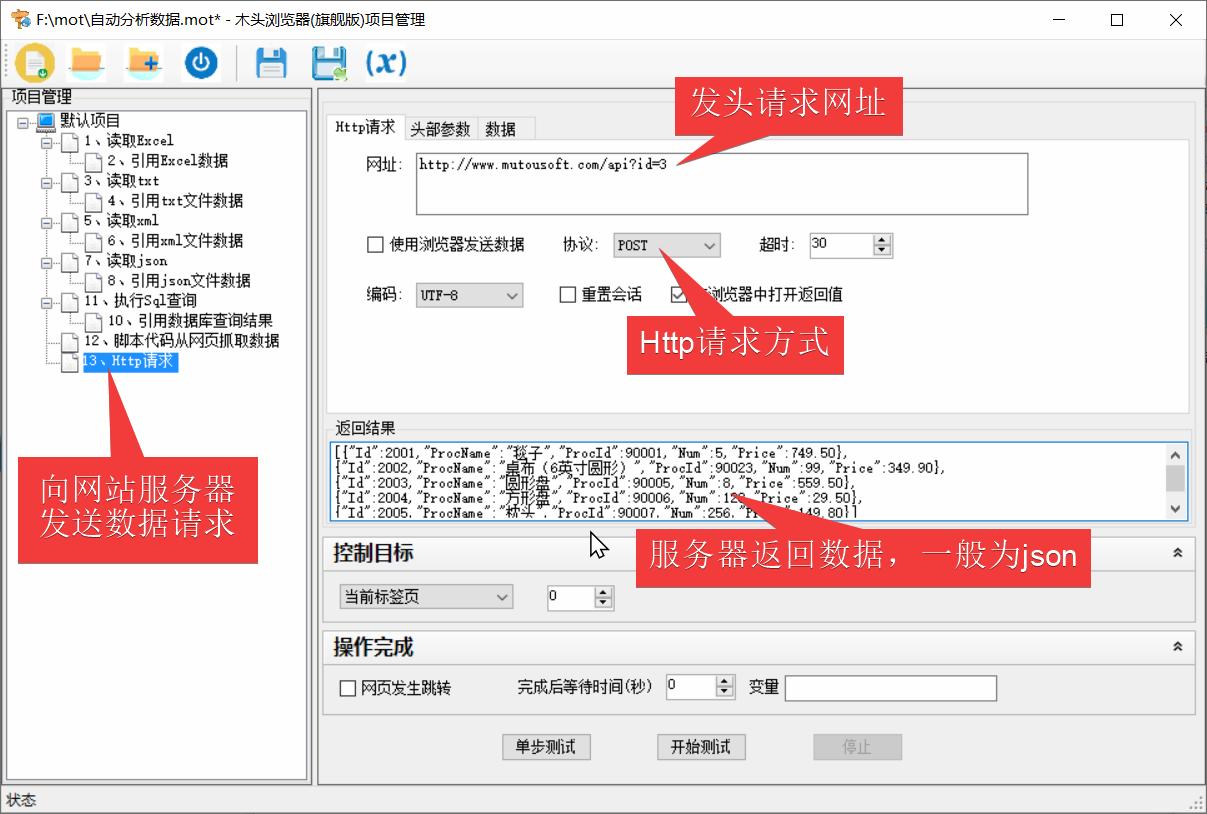Switch to the 头部参数 tab
This screenshot has width=1207, height=814.
[x=442, y=128]
